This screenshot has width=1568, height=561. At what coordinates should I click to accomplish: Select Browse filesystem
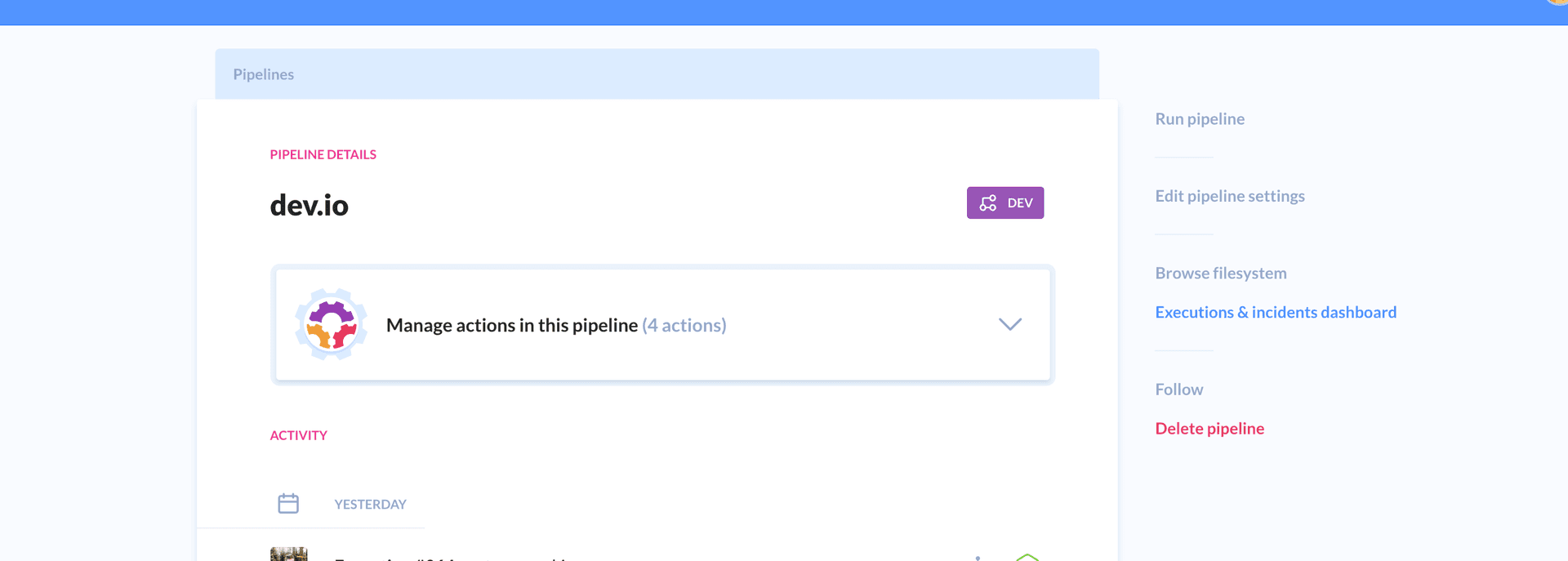(1220, 274)
